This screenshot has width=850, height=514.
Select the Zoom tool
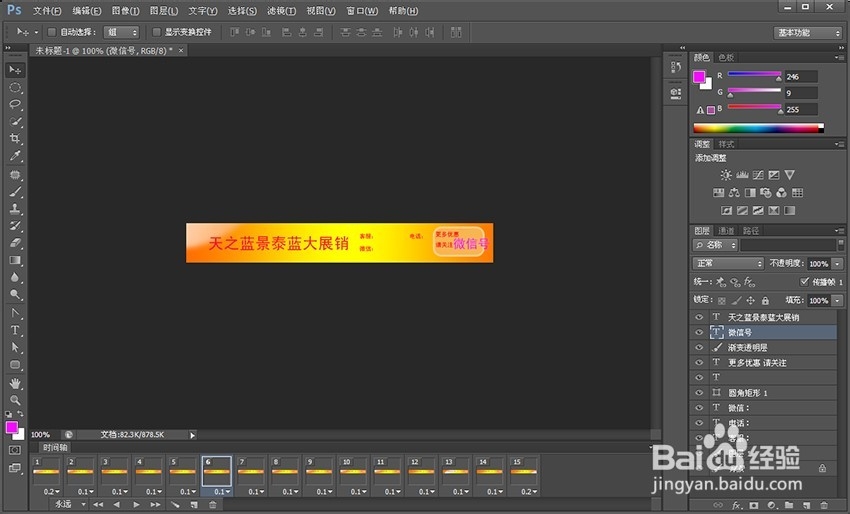[15, 400]
